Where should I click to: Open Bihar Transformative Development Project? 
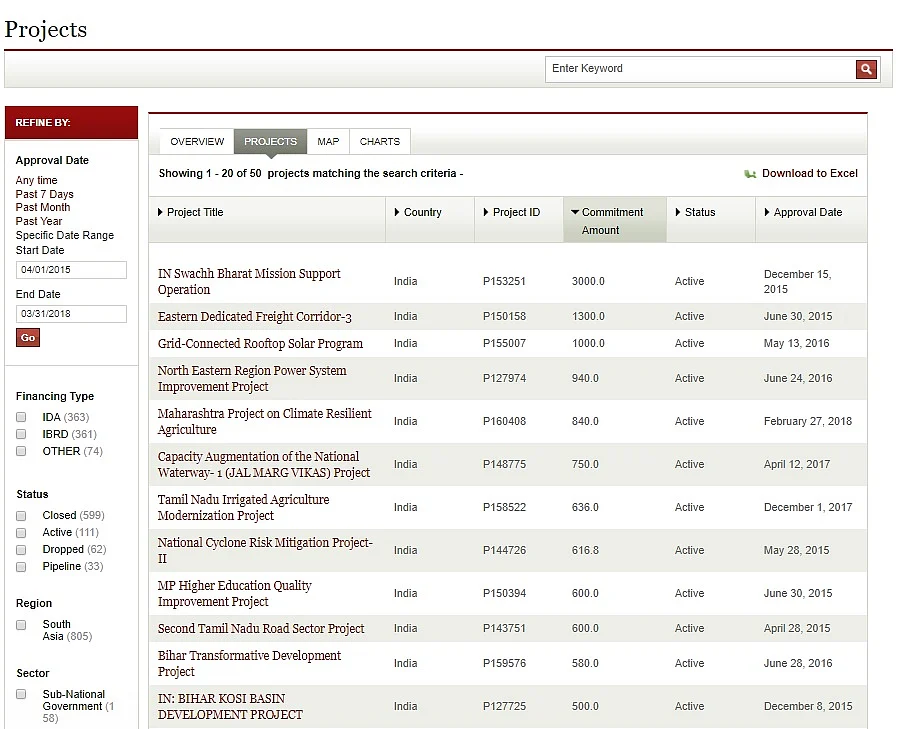(x=249, y=663)
